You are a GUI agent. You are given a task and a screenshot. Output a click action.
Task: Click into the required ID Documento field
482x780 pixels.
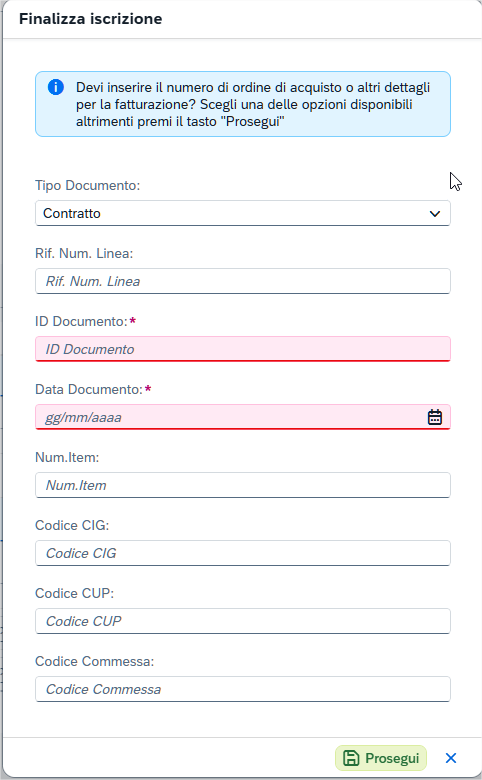243,349
